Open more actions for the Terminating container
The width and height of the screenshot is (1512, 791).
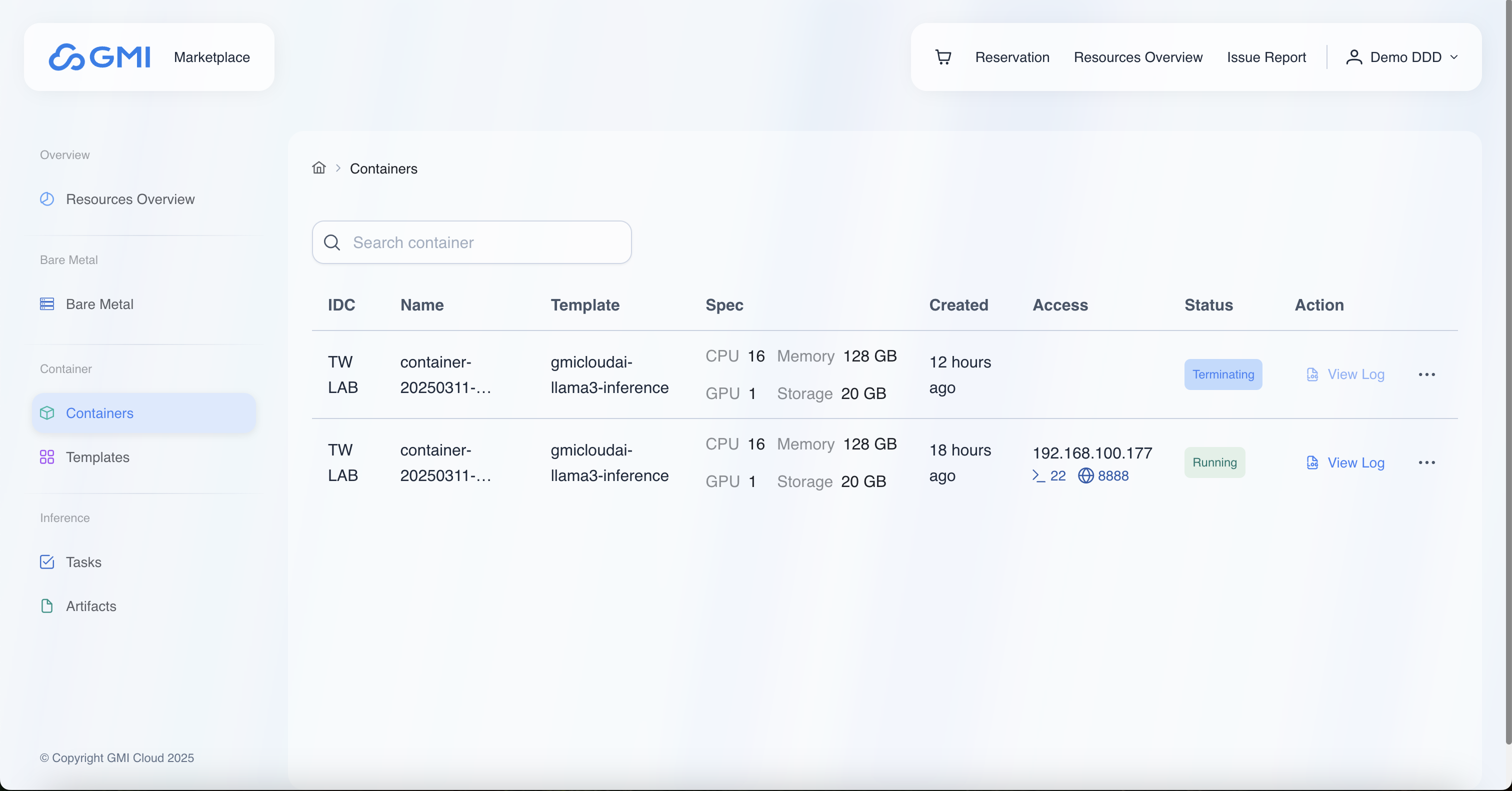coord(1427,374)
